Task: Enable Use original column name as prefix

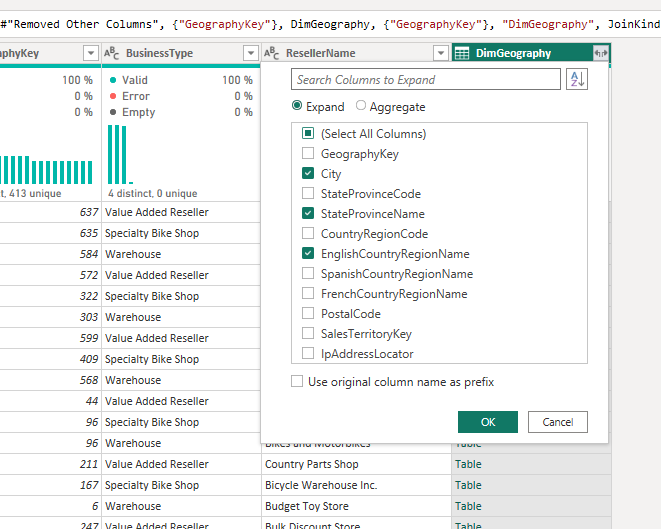Action: point(297,382)
